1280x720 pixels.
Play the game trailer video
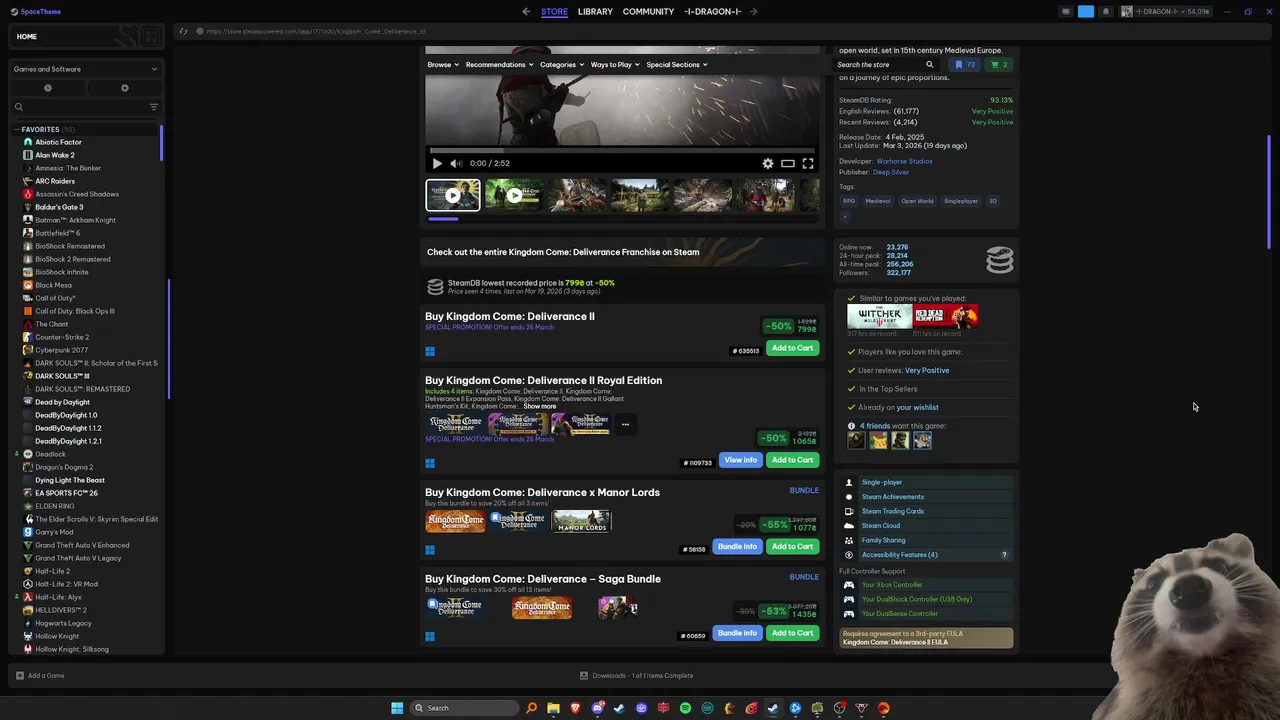(437, 163)
